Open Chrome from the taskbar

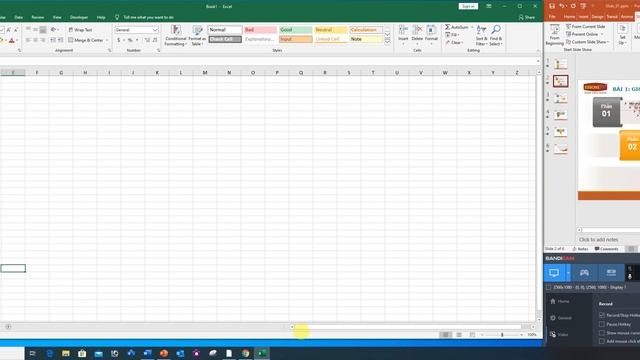pyautogui.click(x=245, y=353)
